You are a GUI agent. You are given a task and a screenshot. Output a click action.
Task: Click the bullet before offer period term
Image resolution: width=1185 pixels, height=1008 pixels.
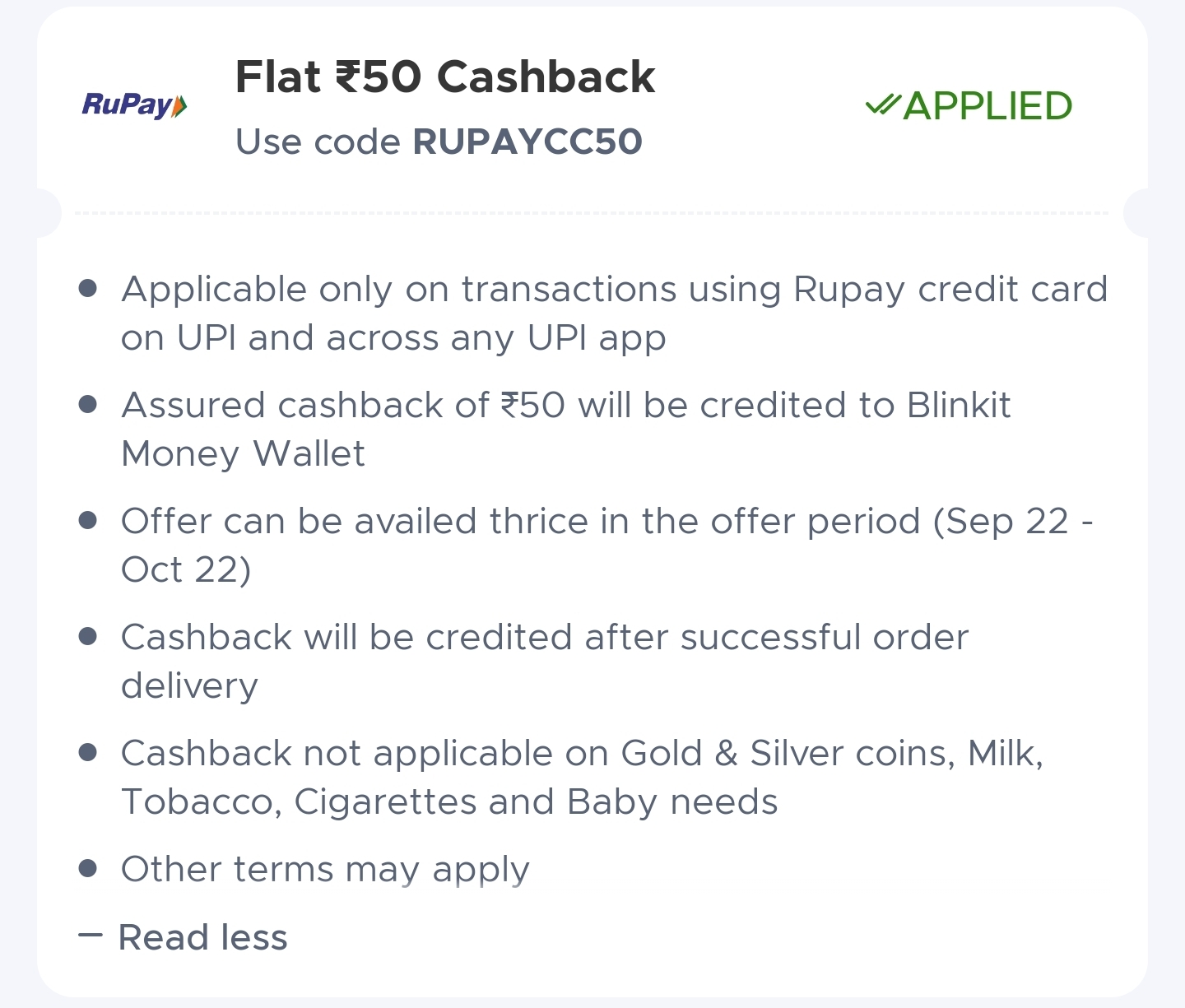tap(88, 521)
